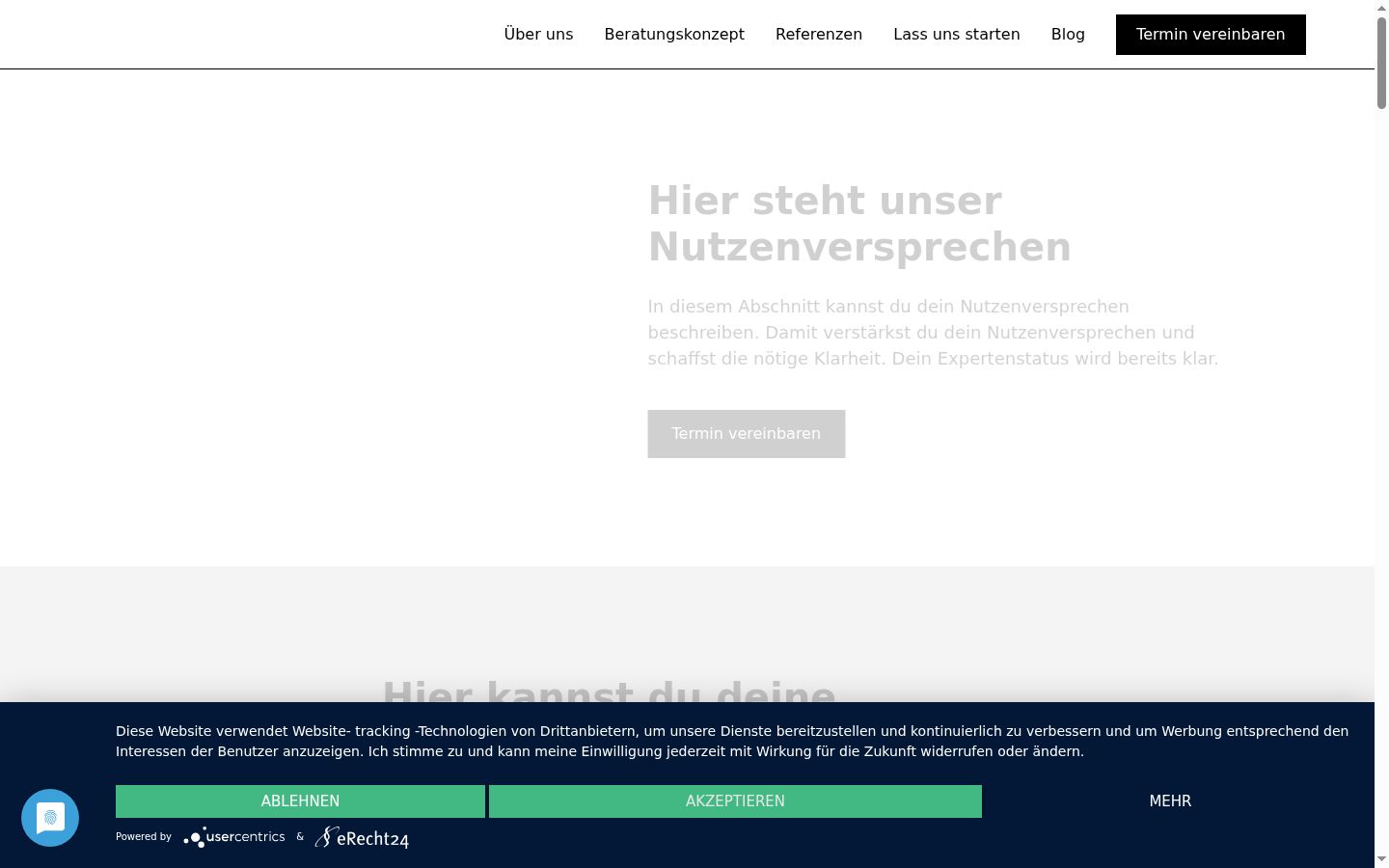Viewport: 1389px width, 868px height.
Task: Go to Beratungskonzept page
Action: click(x=674, y=34)
